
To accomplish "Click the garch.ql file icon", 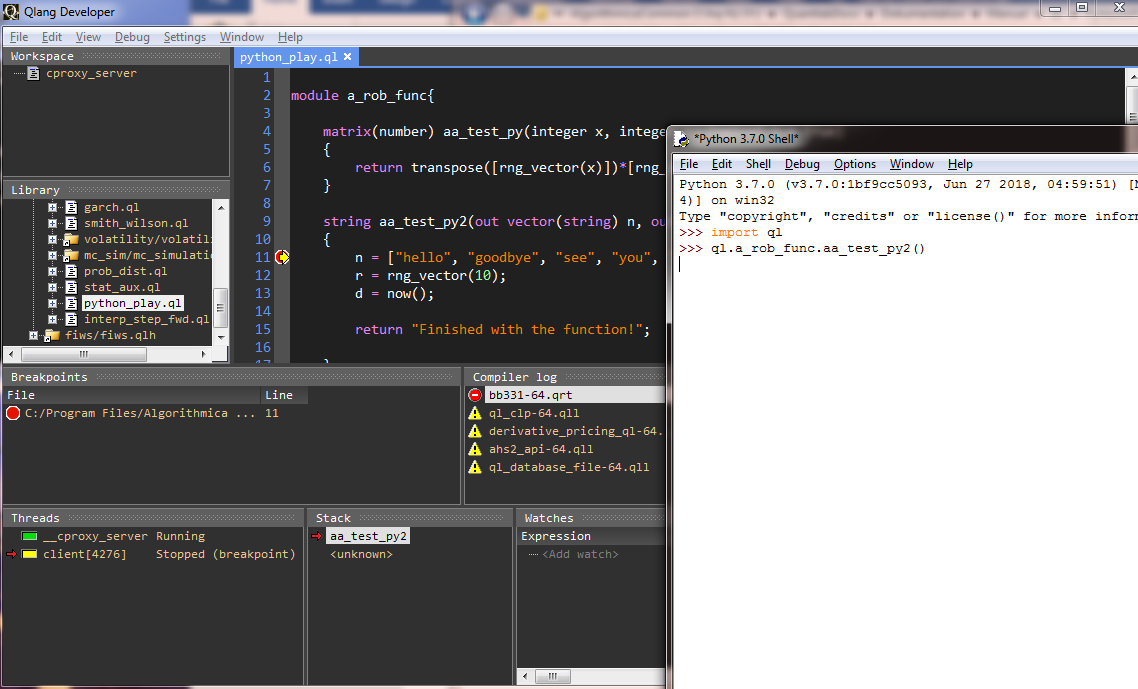I will click(71, 208).
